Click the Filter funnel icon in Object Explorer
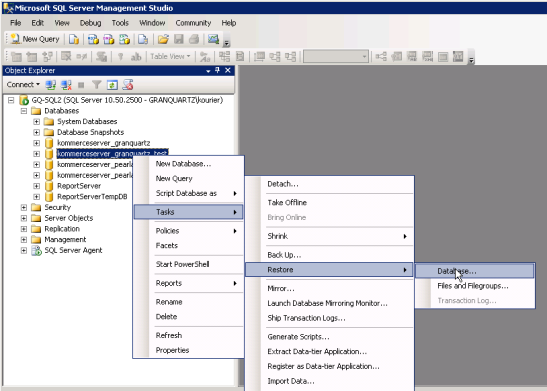The image size is (547, 391). [96, 85]
